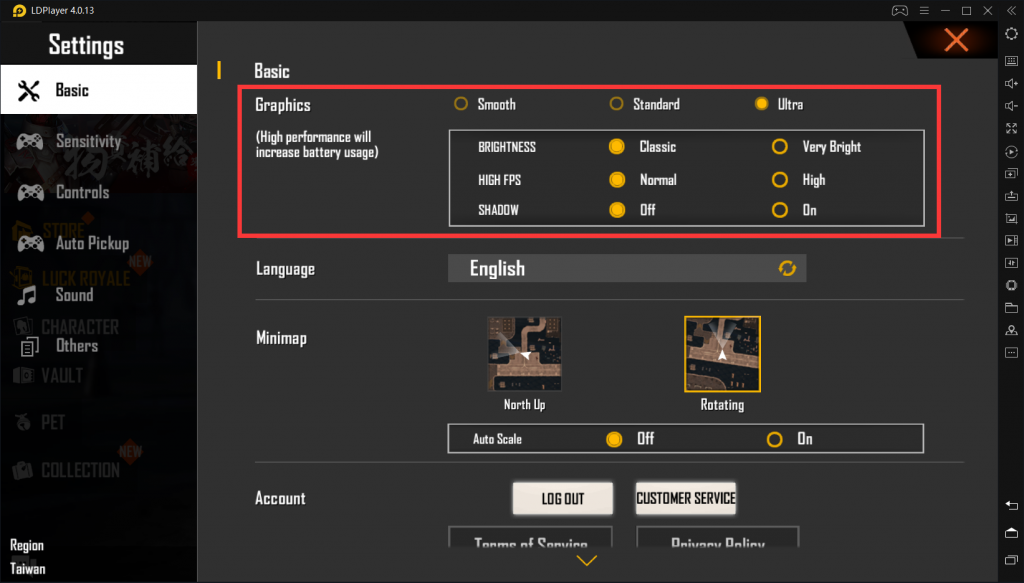
Task: Switch to the Controls tab
Action: pos(82,192)
